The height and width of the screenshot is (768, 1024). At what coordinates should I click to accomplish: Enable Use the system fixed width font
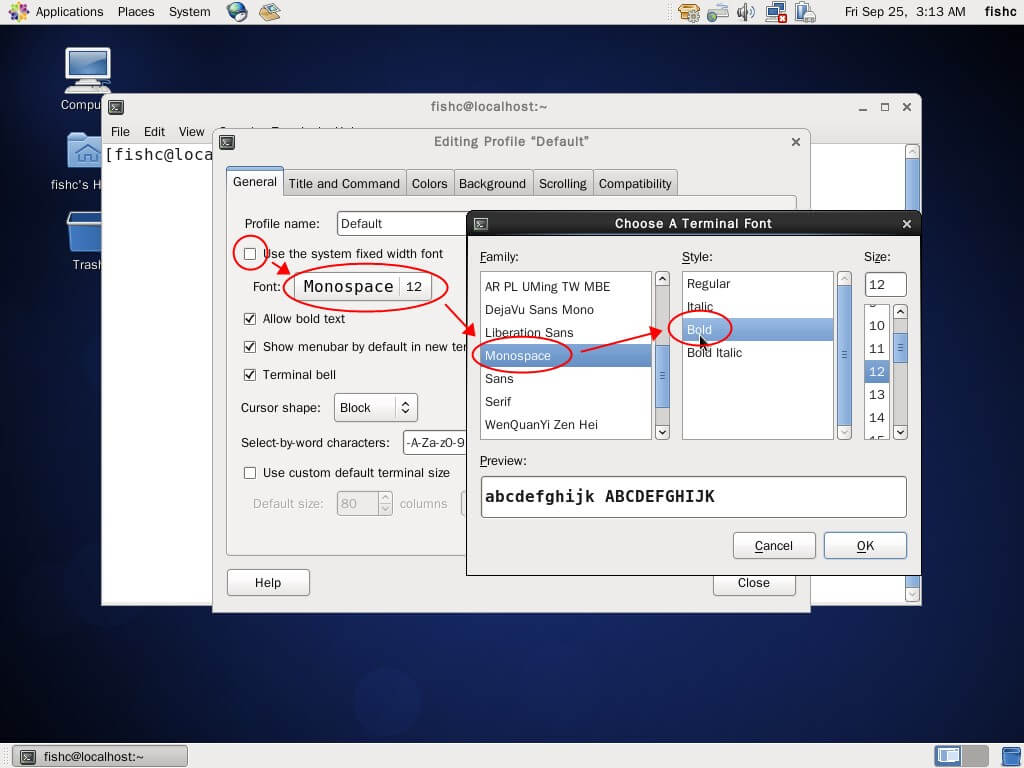click(250, 254)
